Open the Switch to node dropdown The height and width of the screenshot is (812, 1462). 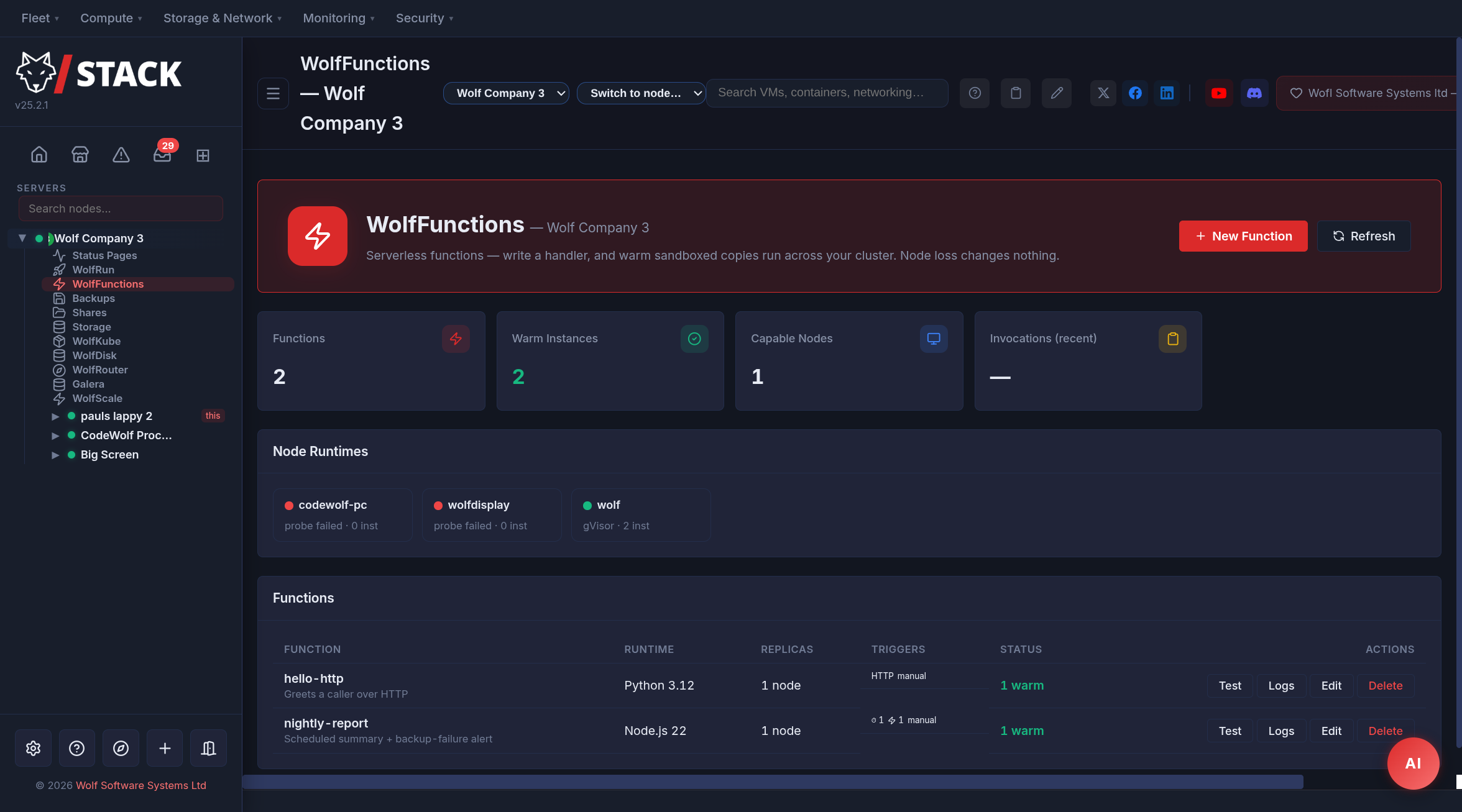tap(641, 93)
